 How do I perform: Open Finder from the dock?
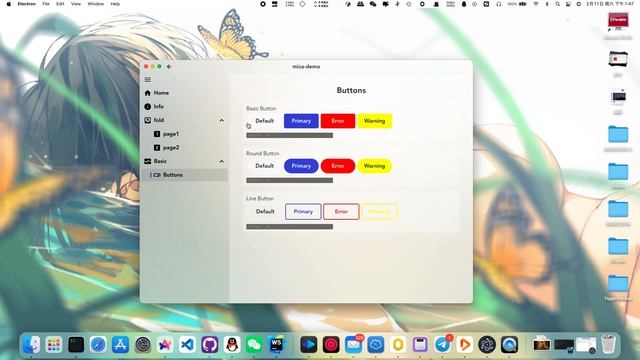point(31,345)
